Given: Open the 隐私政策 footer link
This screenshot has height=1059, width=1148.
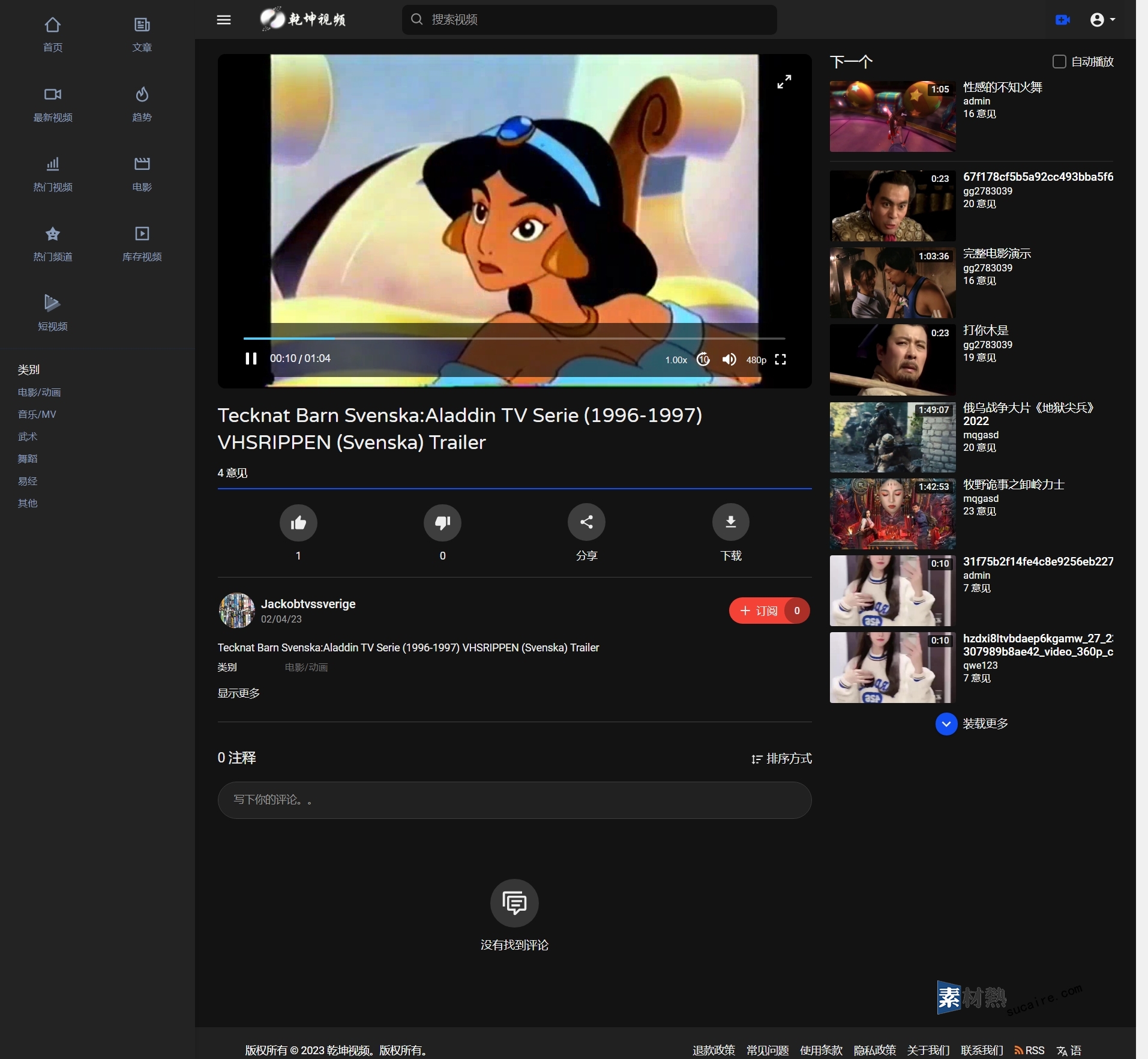Looking at the screenshot, I should click(874, 1050).
